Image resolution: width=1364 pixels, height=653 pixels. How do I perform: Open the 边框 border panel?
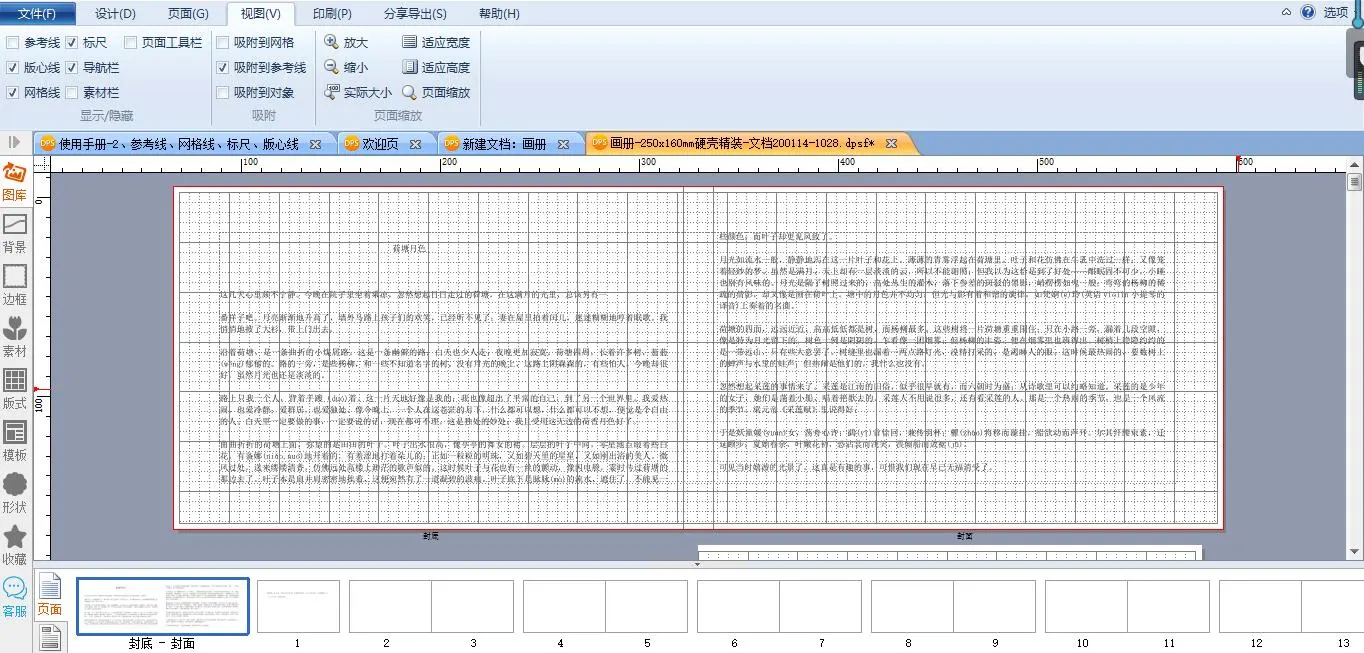[x=15, y=285]
